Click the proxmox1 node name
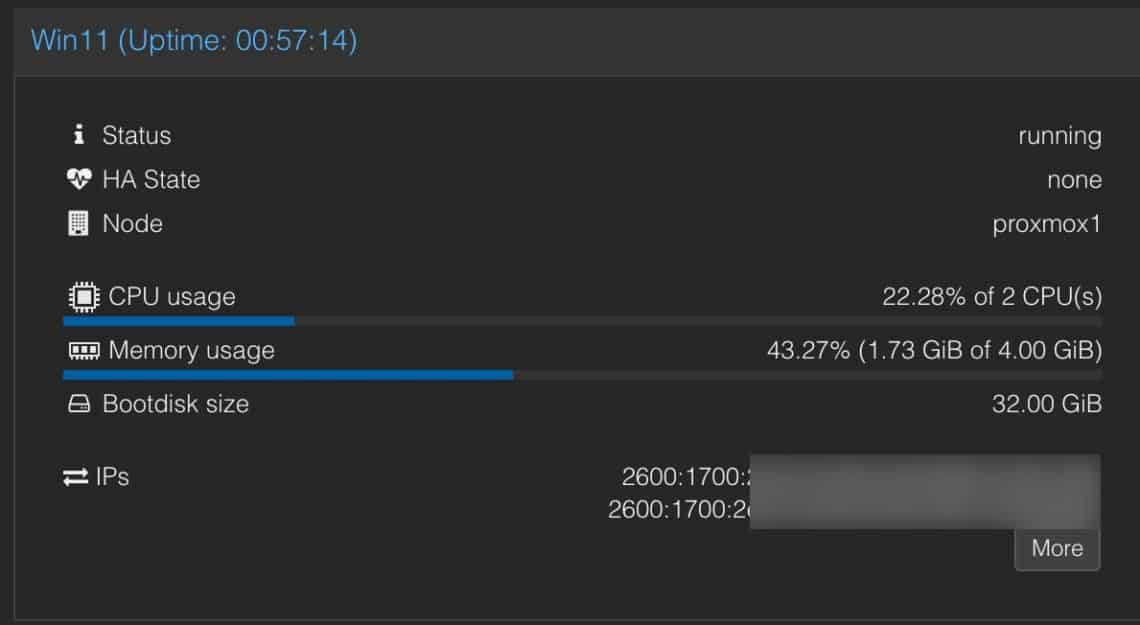Image resolution: width=1140 pixels, height=625 pixels. (1046, 223)
